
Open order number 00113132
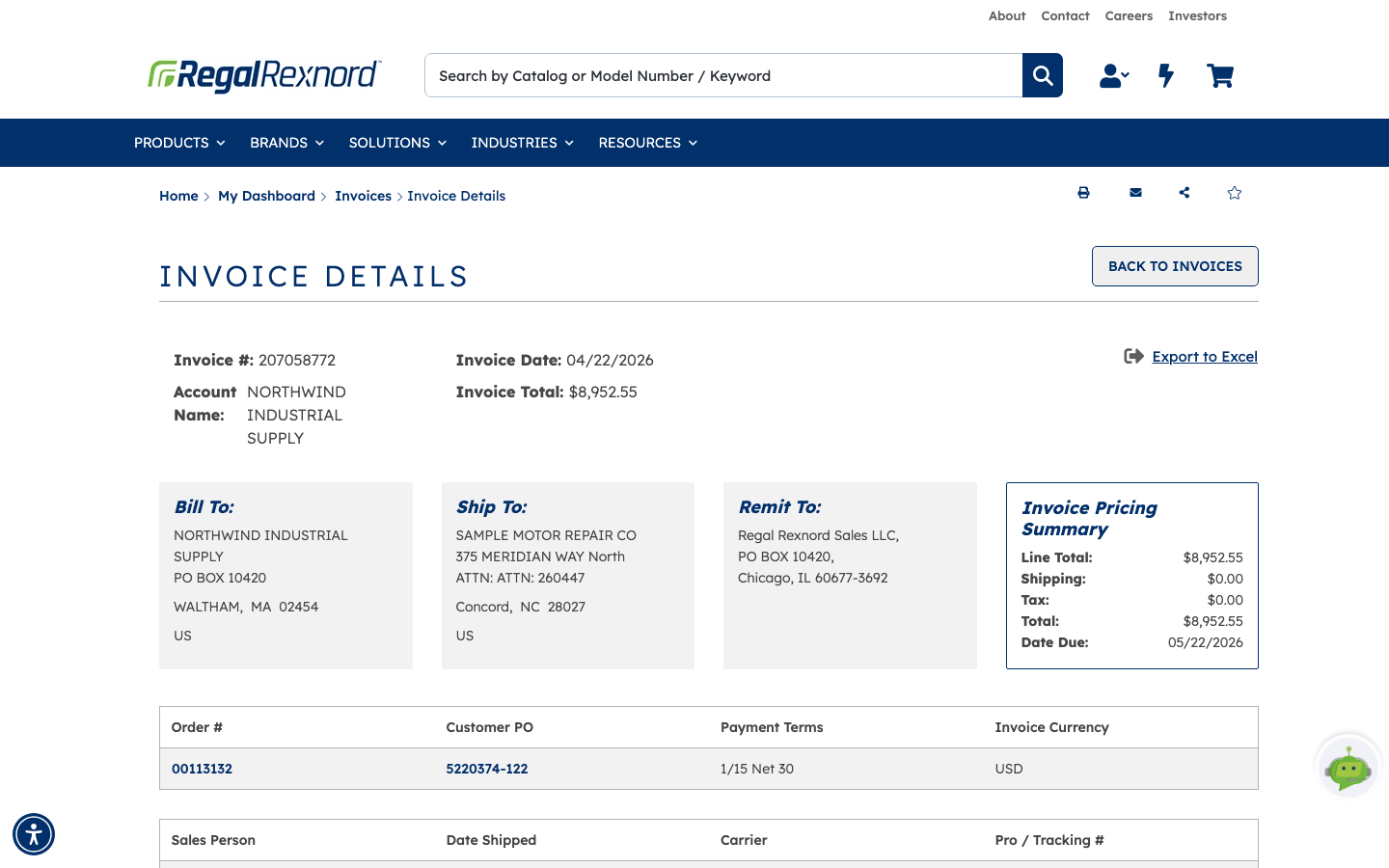[x=202, y=769]
